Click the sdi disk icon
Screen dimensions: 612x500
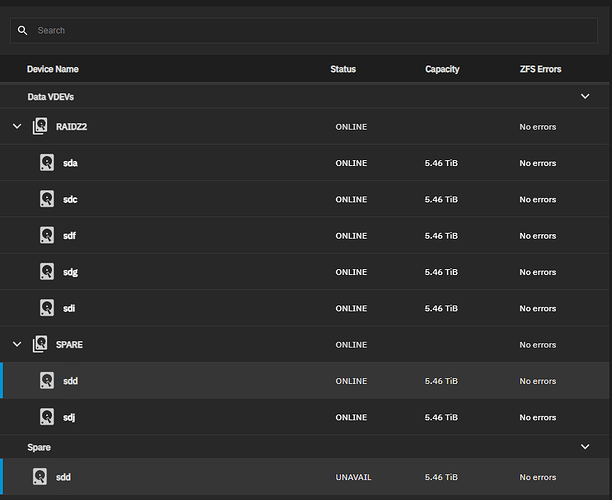tap(47, 308)
